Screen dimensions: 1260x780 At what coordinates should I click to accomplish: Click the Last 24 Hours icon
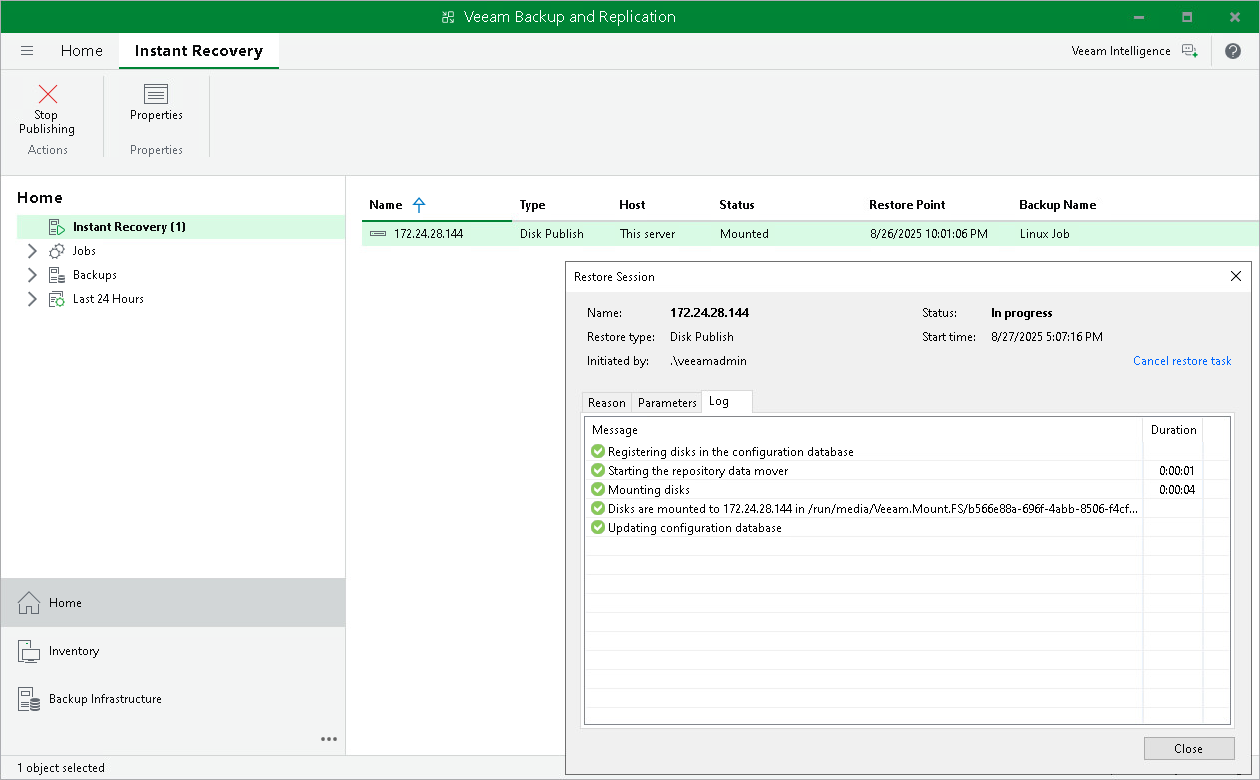tap(57, 299)
